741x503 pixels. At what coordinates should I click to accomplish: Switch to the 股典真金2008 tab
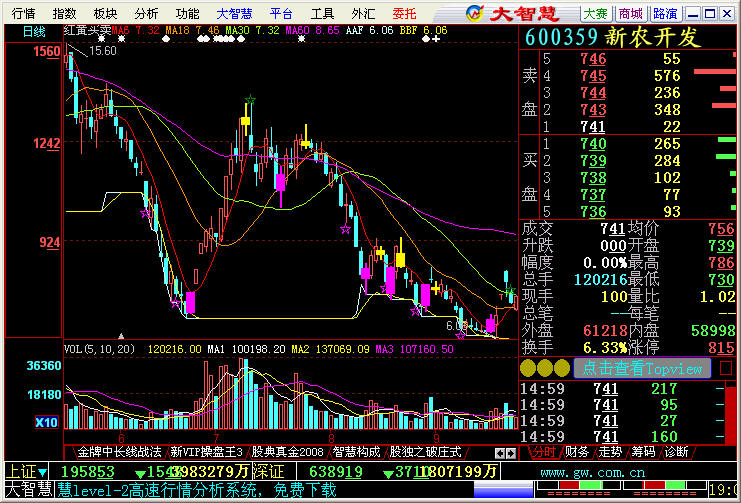click(x=287, y=452)
